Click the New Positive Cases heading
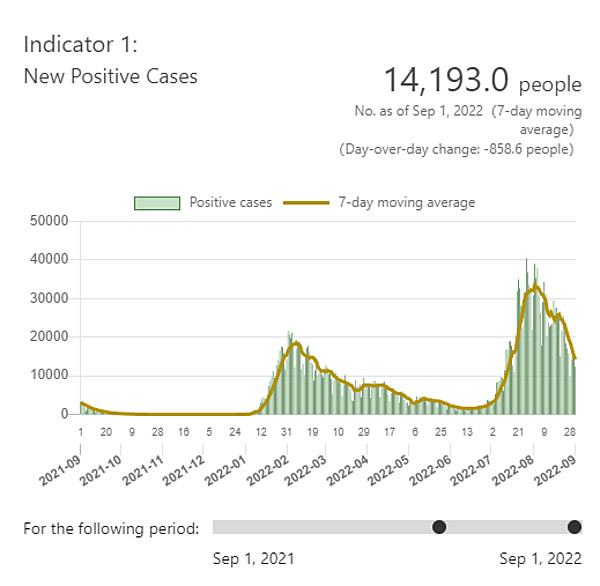The image size is (600, 586). coord(110,75)
